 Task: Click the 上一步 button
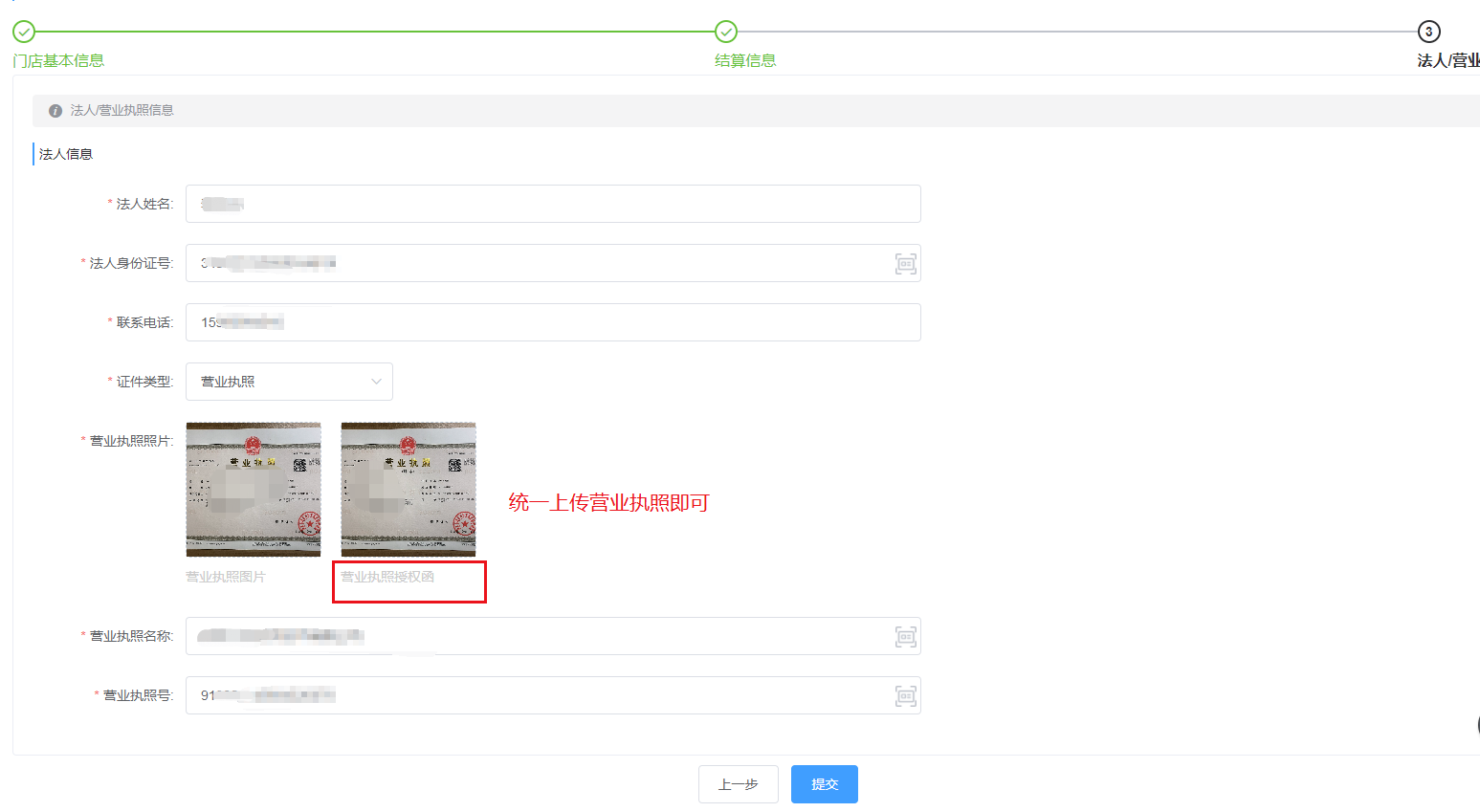(738, 784)
